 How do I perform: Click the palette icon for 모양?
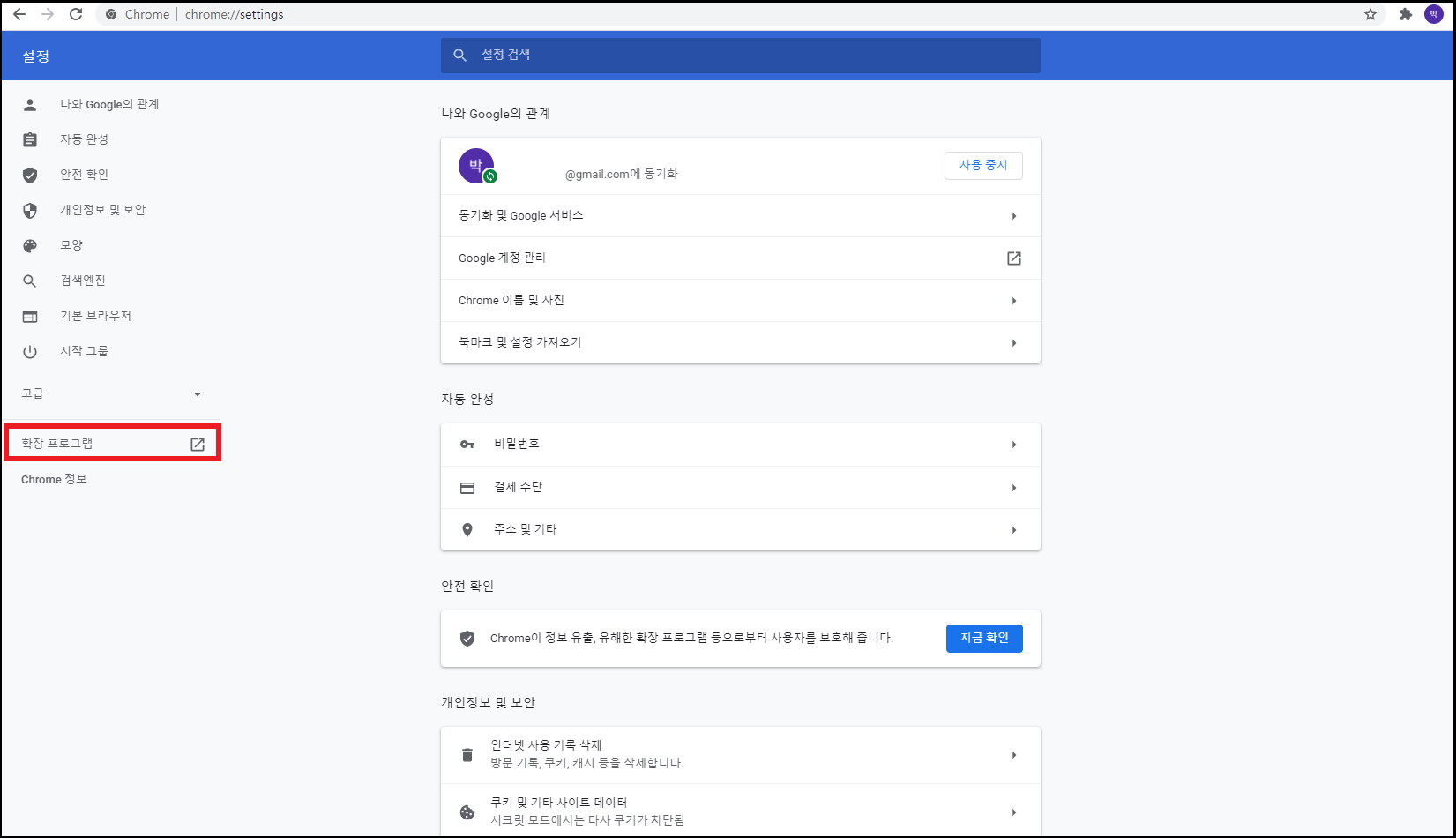(30, 246)
